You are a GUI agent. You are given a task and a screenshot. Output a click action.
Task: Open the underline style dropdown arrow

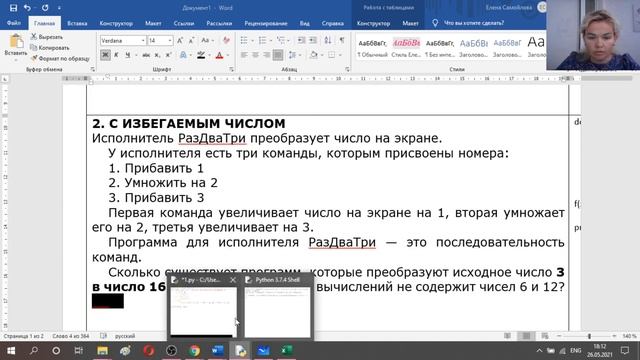pyautogui.click(x=135, y=55)
